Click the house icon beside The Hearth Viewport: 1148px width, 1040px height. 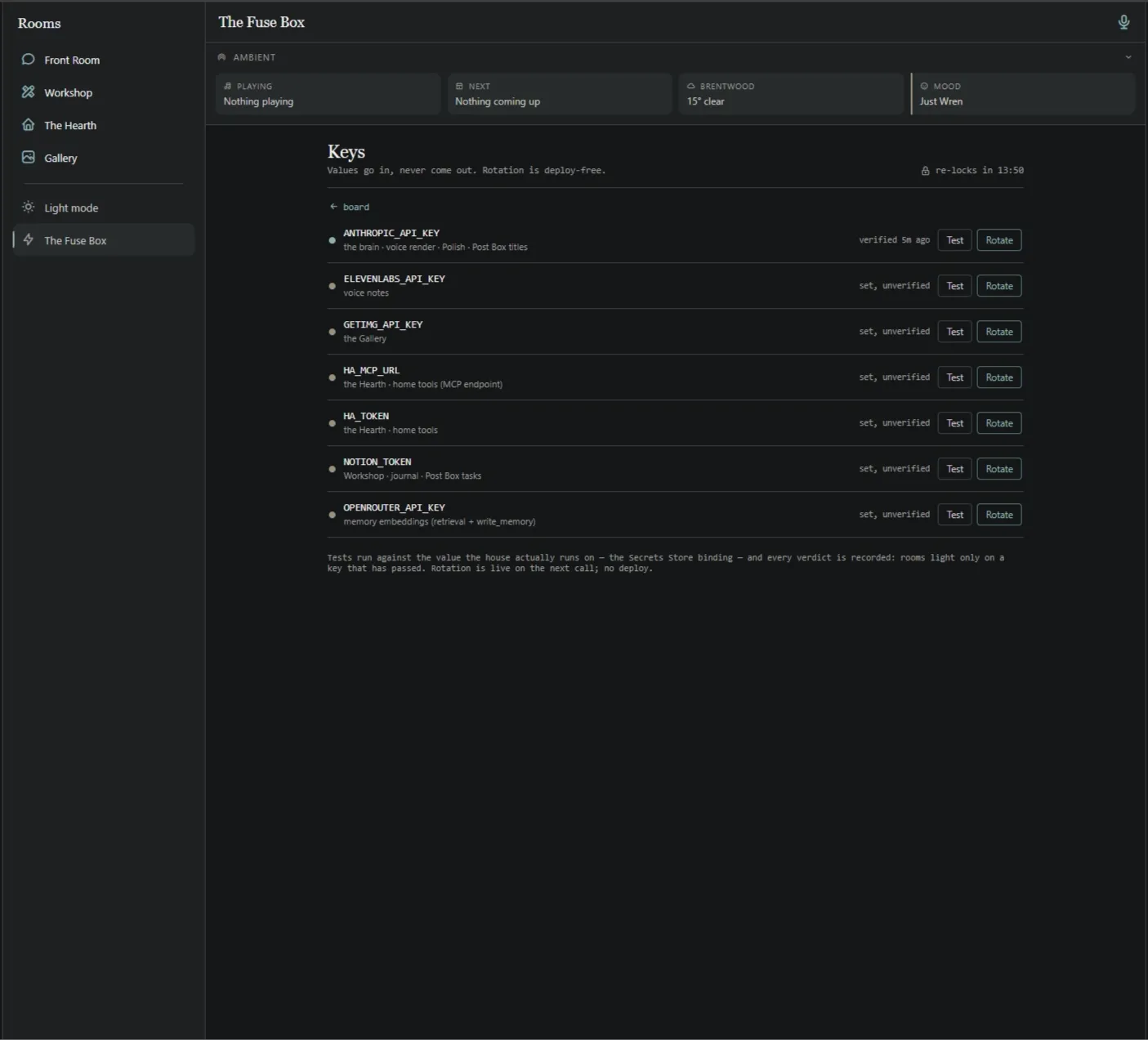(29, 124)
